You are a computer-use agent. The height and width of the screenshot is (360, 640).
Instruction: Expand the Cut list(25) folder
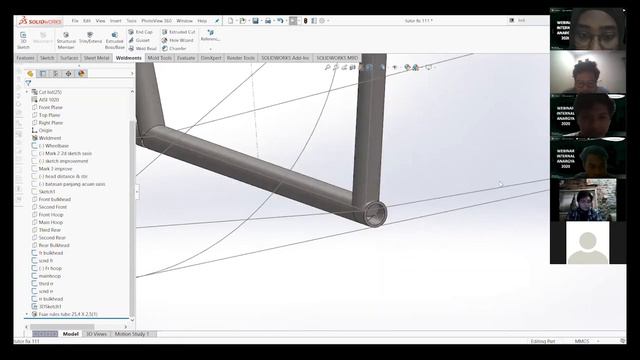click(x=27, y=92)
